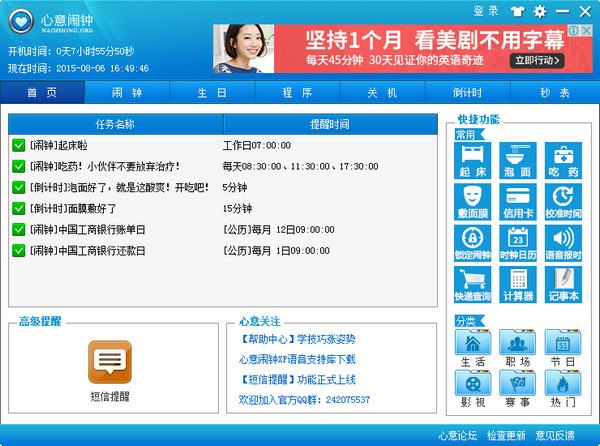Open the skin (t-shirt) icon in the title bar

click(517, 12)
